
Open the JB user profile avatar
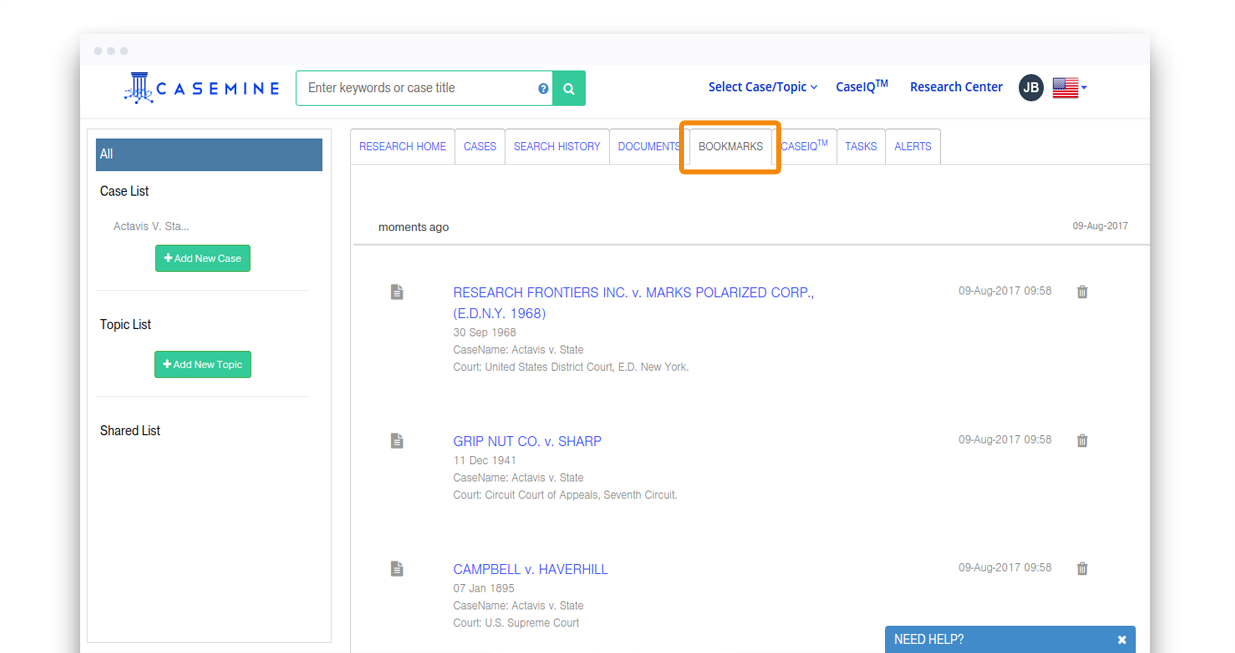tap(1031, 88)
